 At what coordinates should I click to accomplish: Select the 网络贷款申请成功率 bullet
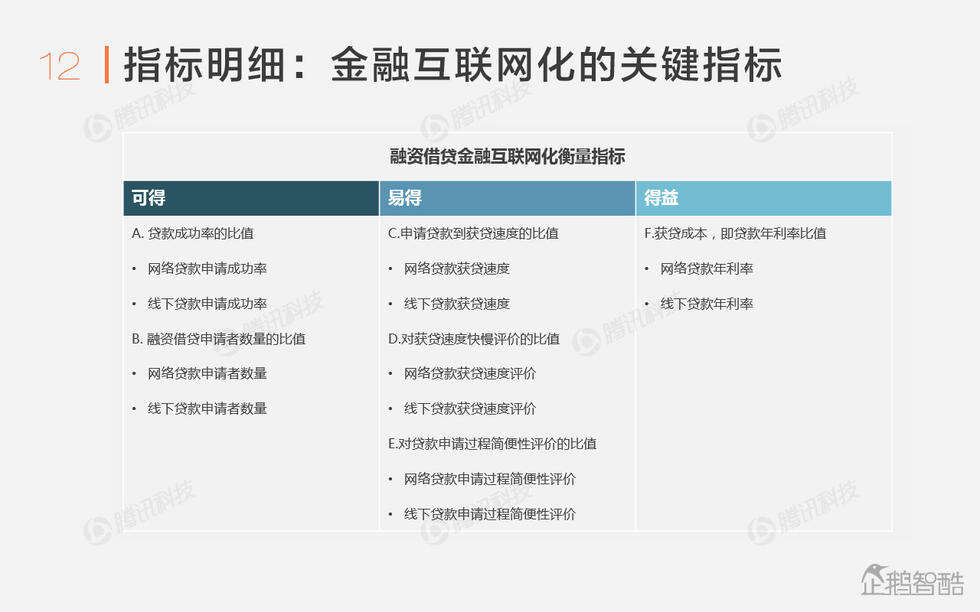tap(207, 268)
